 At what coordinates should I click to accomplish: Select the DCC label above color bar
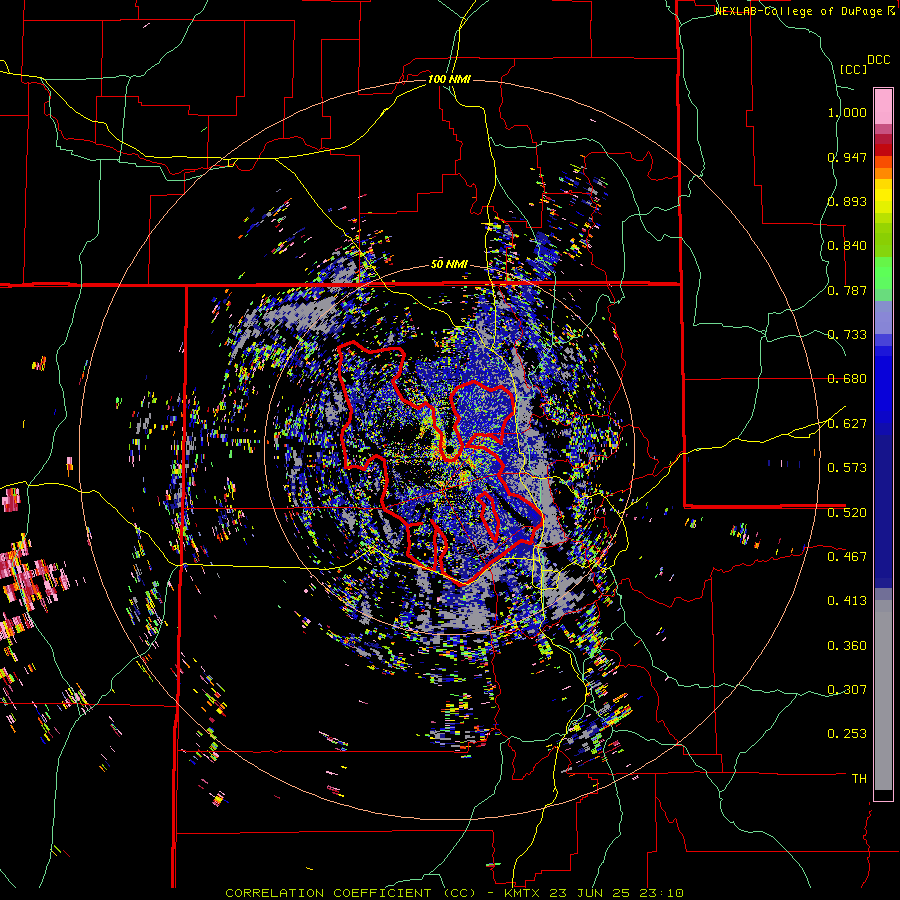coord(878,60)
